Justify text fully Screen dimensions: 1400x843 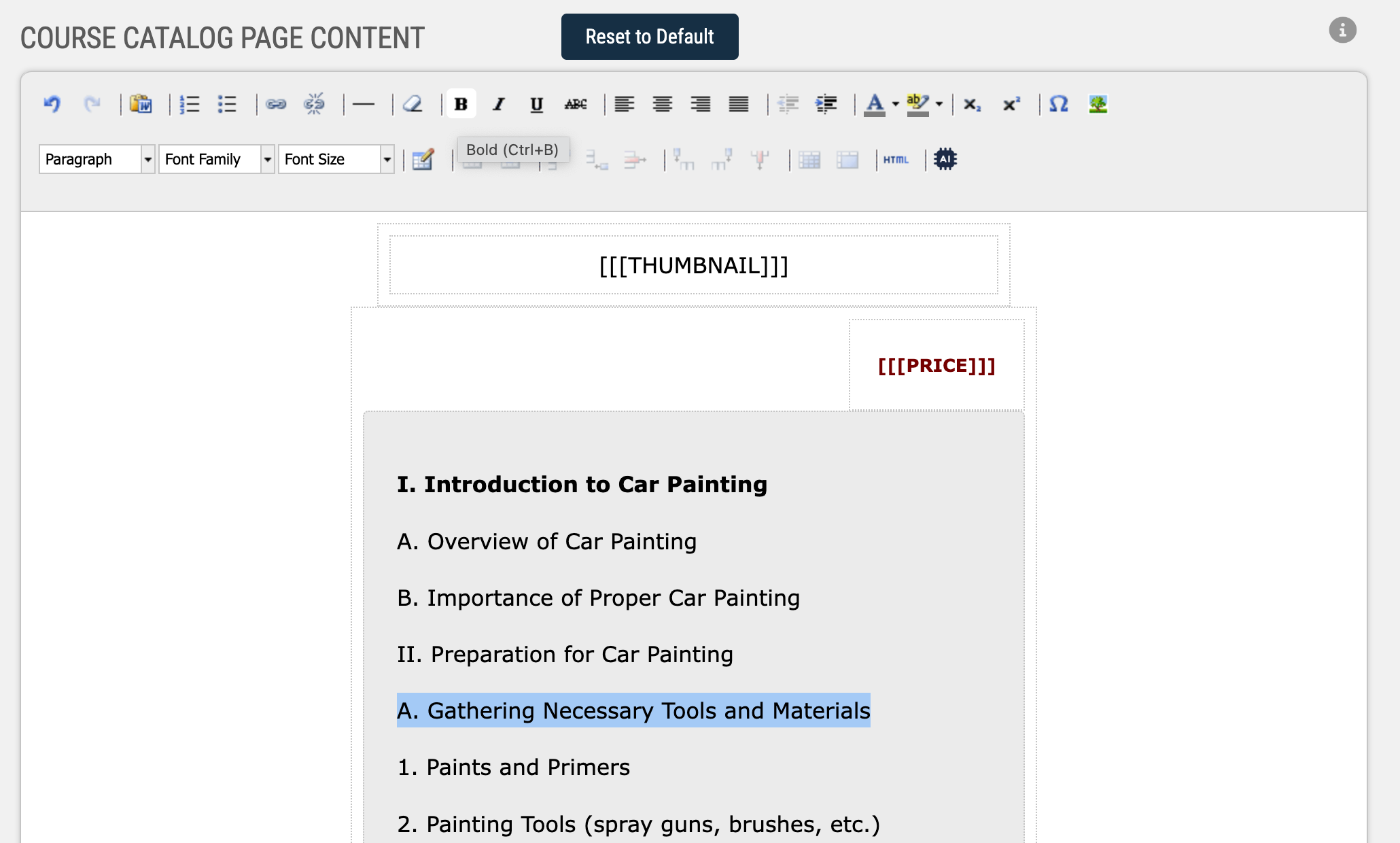[x=739, y=104]
